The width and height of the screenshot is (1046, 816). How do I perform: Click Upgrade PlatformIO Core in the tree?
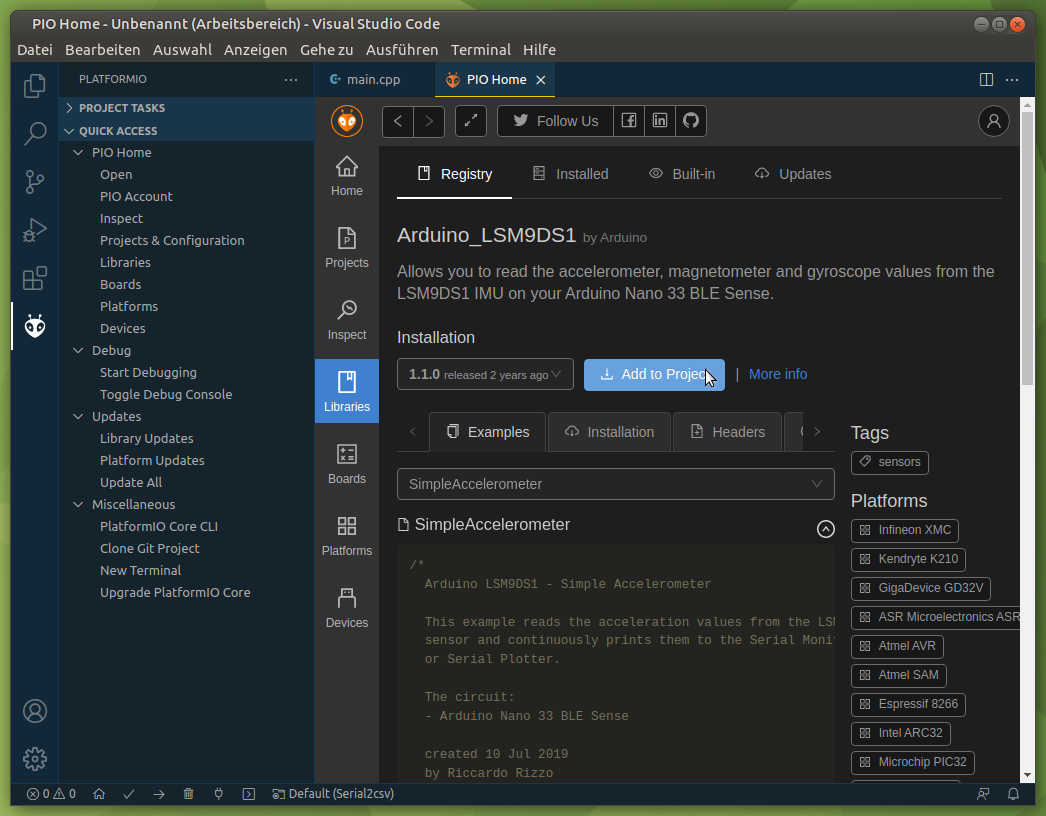175,593
